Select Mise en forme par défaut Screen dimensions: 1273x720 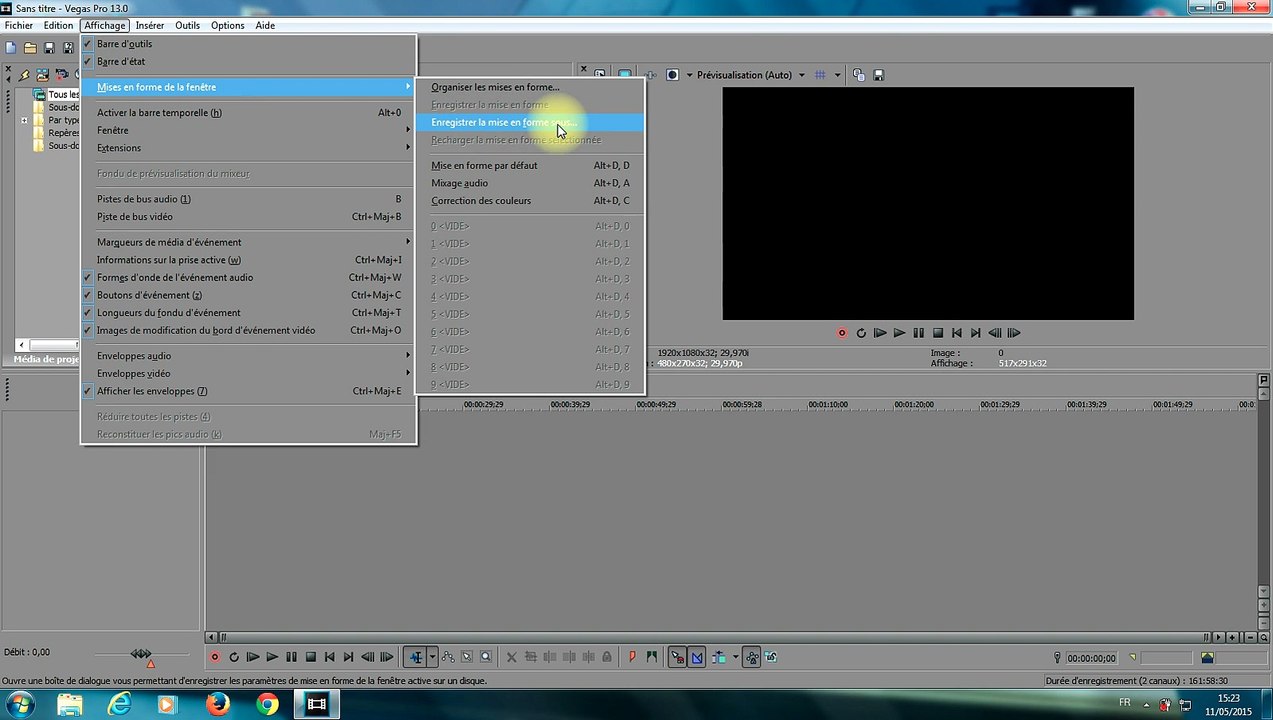pos(530,166)
